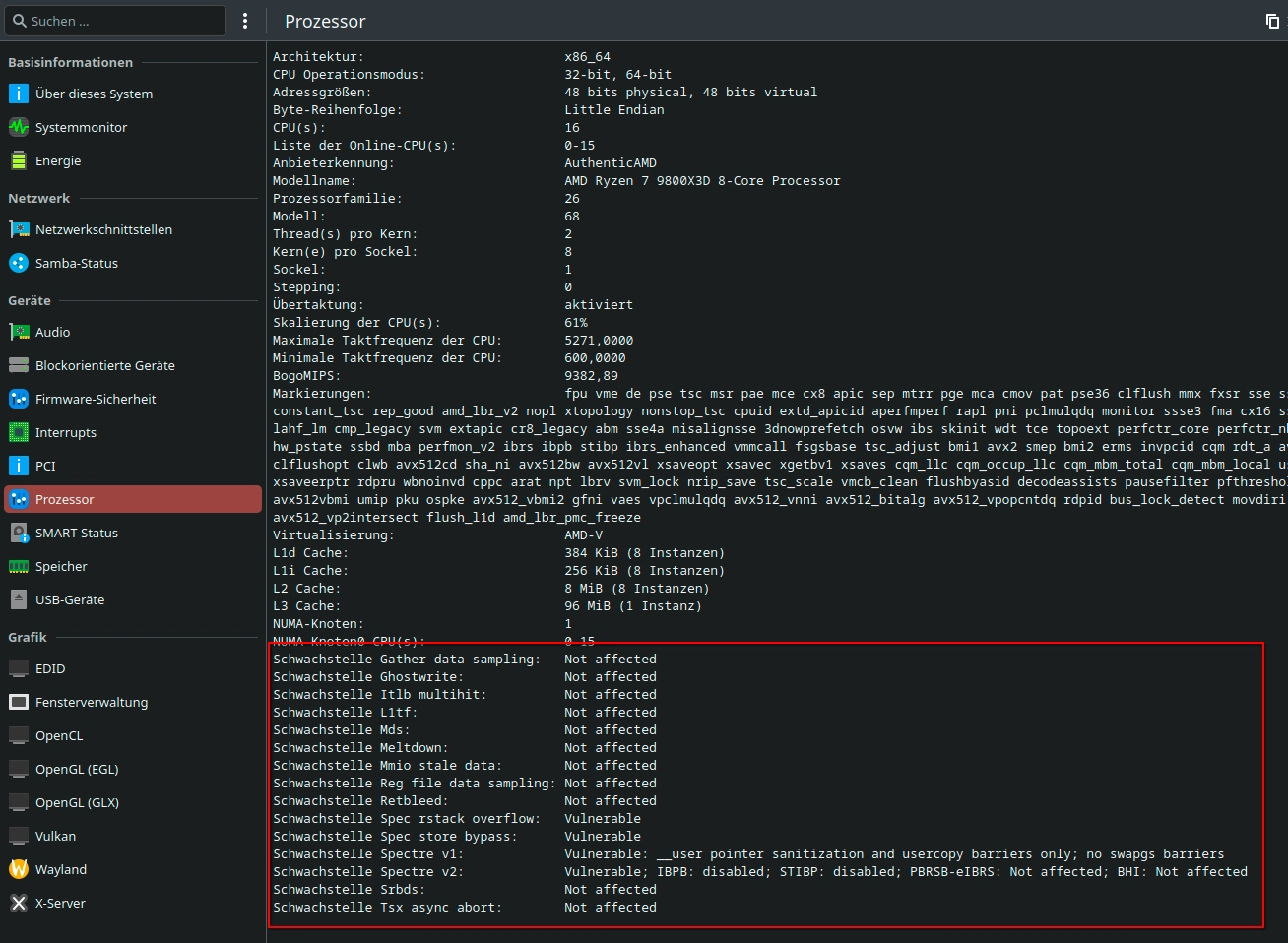Click the copy-to-clipboard icon in the Prozessor header
This screenshot has height=943, width=1288.
pyautogui.click(x=1272, y=21)
